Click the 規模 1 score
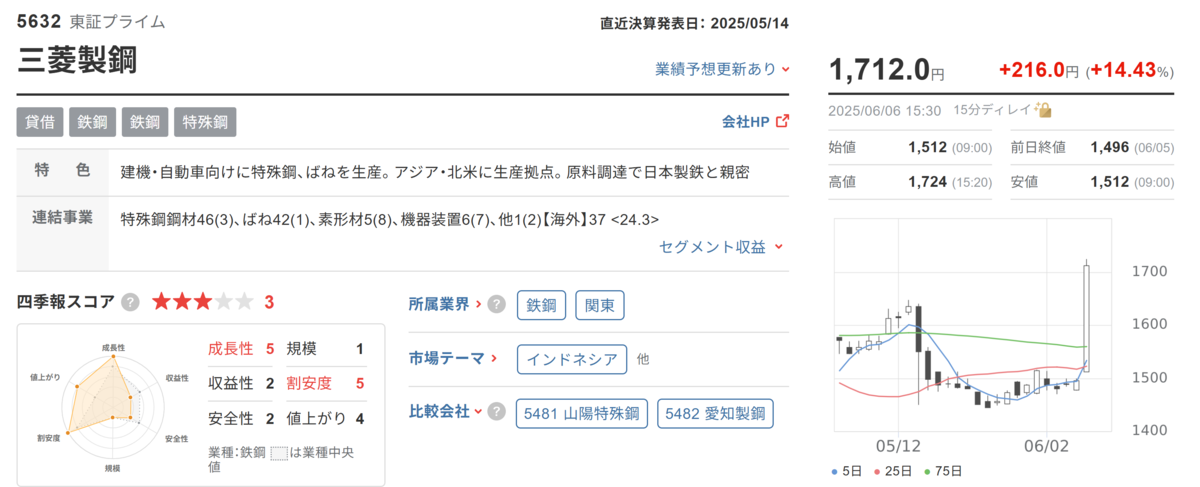This screenshot has width=1200, height=487. (x=325, y=349)
